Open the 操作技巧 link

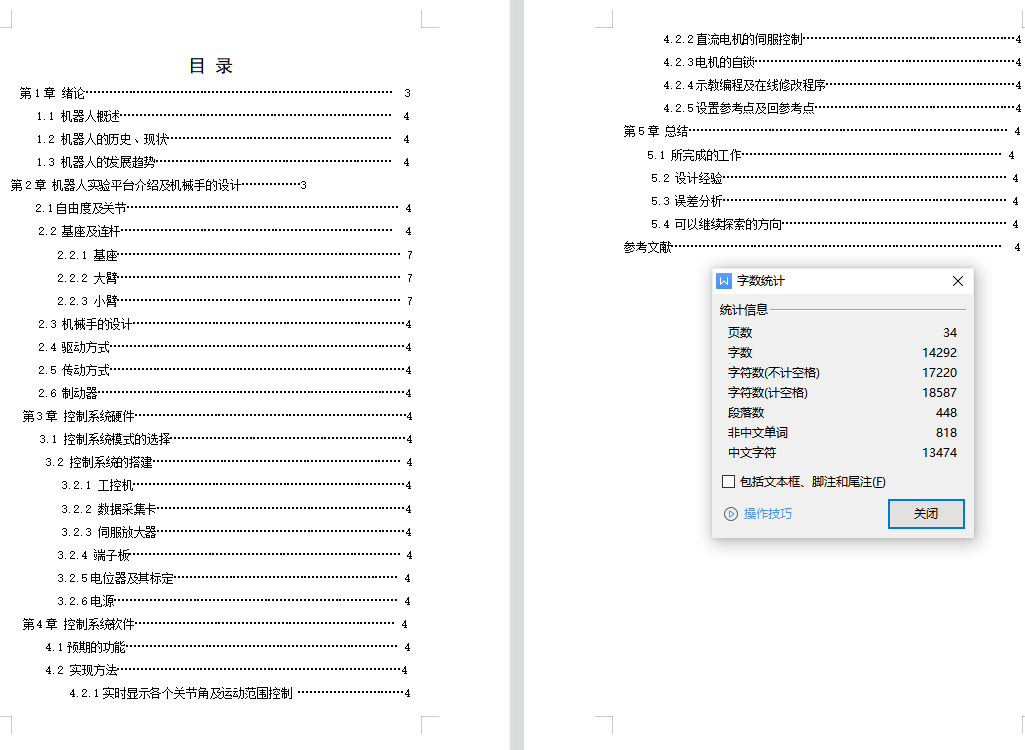(x=767, y=514)
